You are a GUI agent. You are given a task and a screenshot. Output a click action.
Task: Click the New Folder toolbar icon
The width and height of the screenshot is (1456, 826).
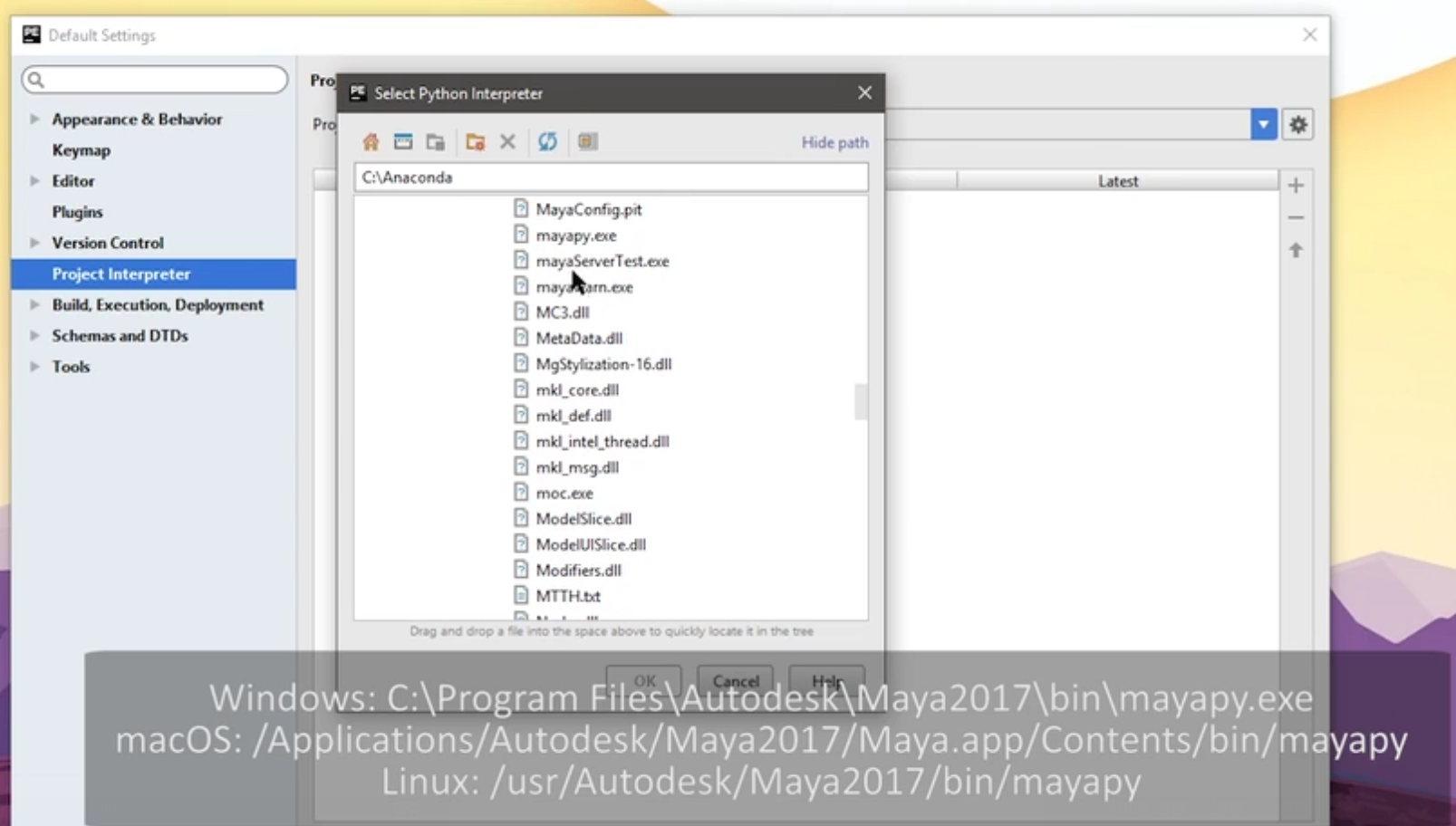click(475, 141)
